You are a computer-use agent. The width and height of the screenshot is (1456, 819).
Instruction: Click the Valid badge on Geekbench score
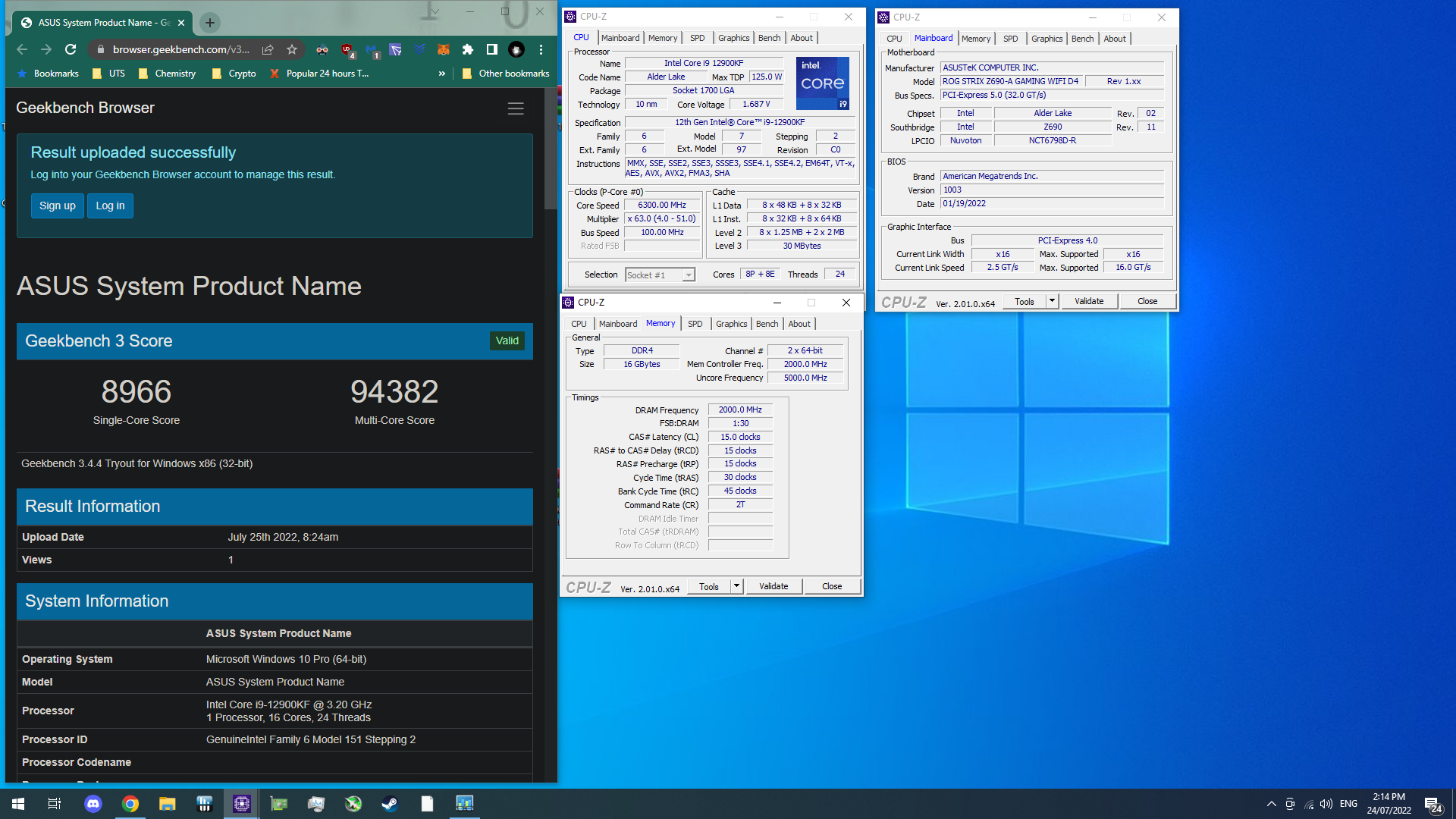[x=507, y=341]
